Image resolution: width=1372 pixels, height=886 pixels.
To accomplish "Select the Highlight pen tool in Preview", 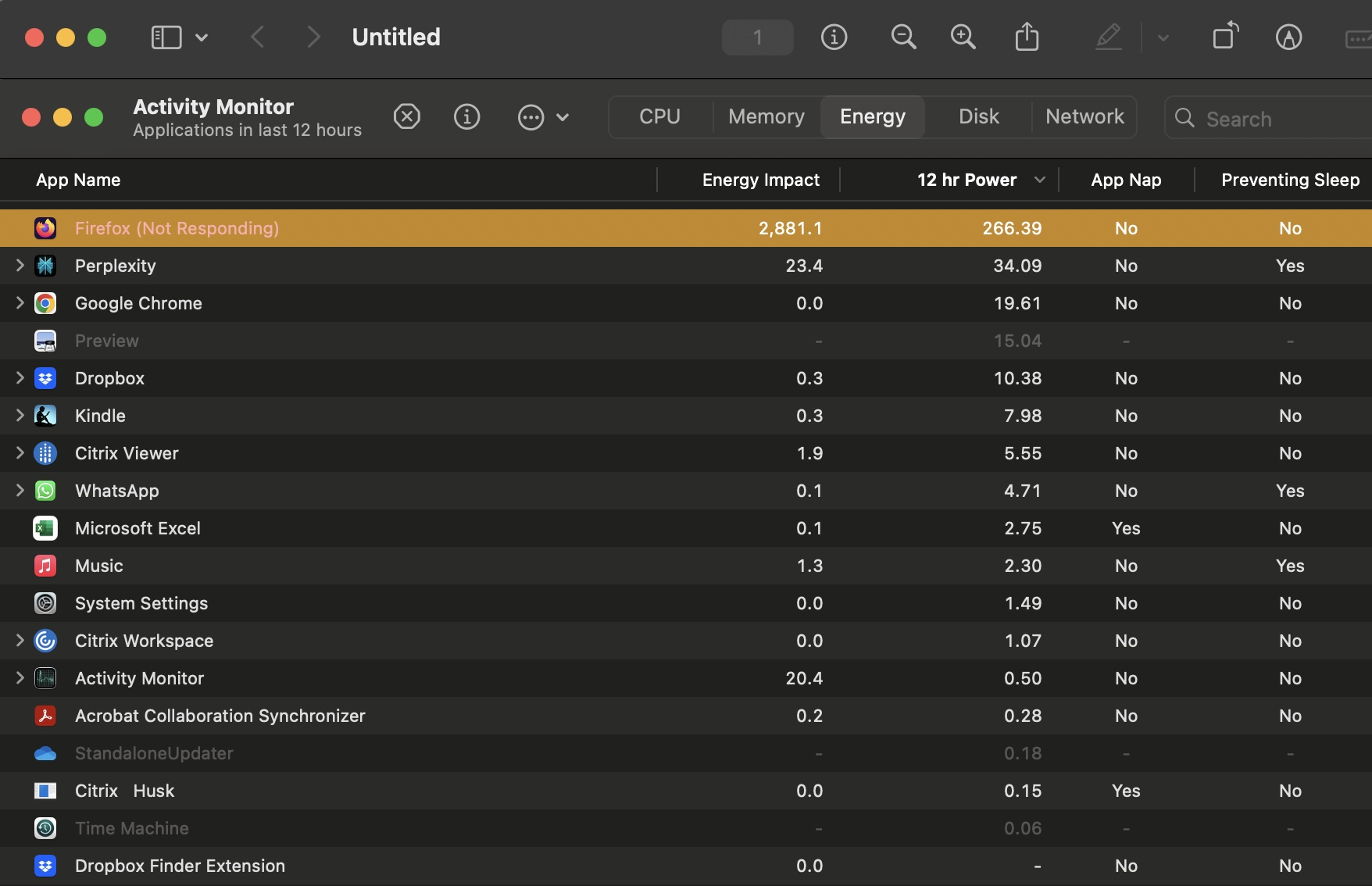I will tap(1109, 37).
